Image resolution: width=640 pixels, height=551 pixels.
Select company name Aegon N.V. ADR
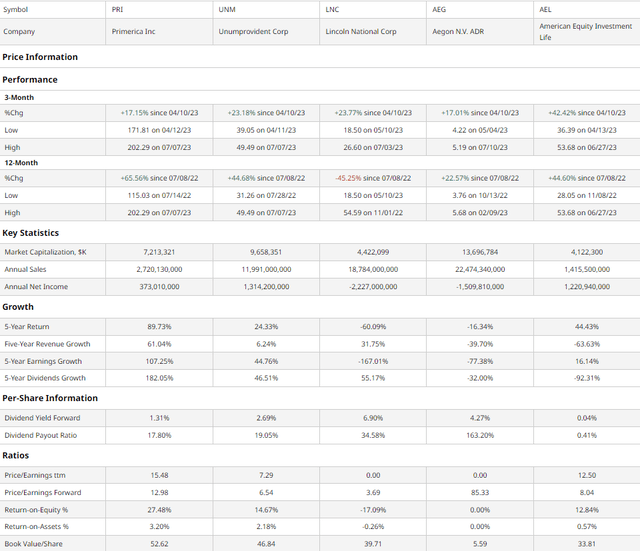[x=458, y=31]
